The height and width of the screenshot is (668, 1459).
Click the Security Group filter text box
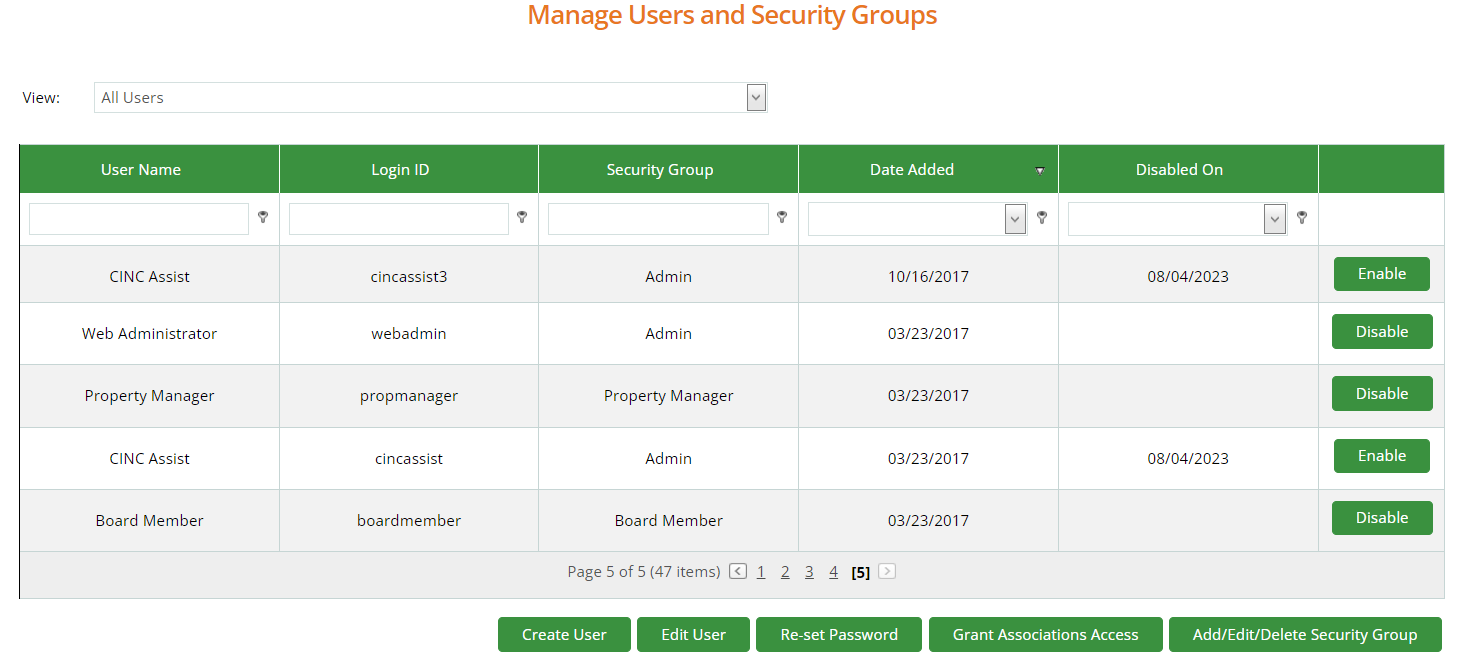click(658, 219)
